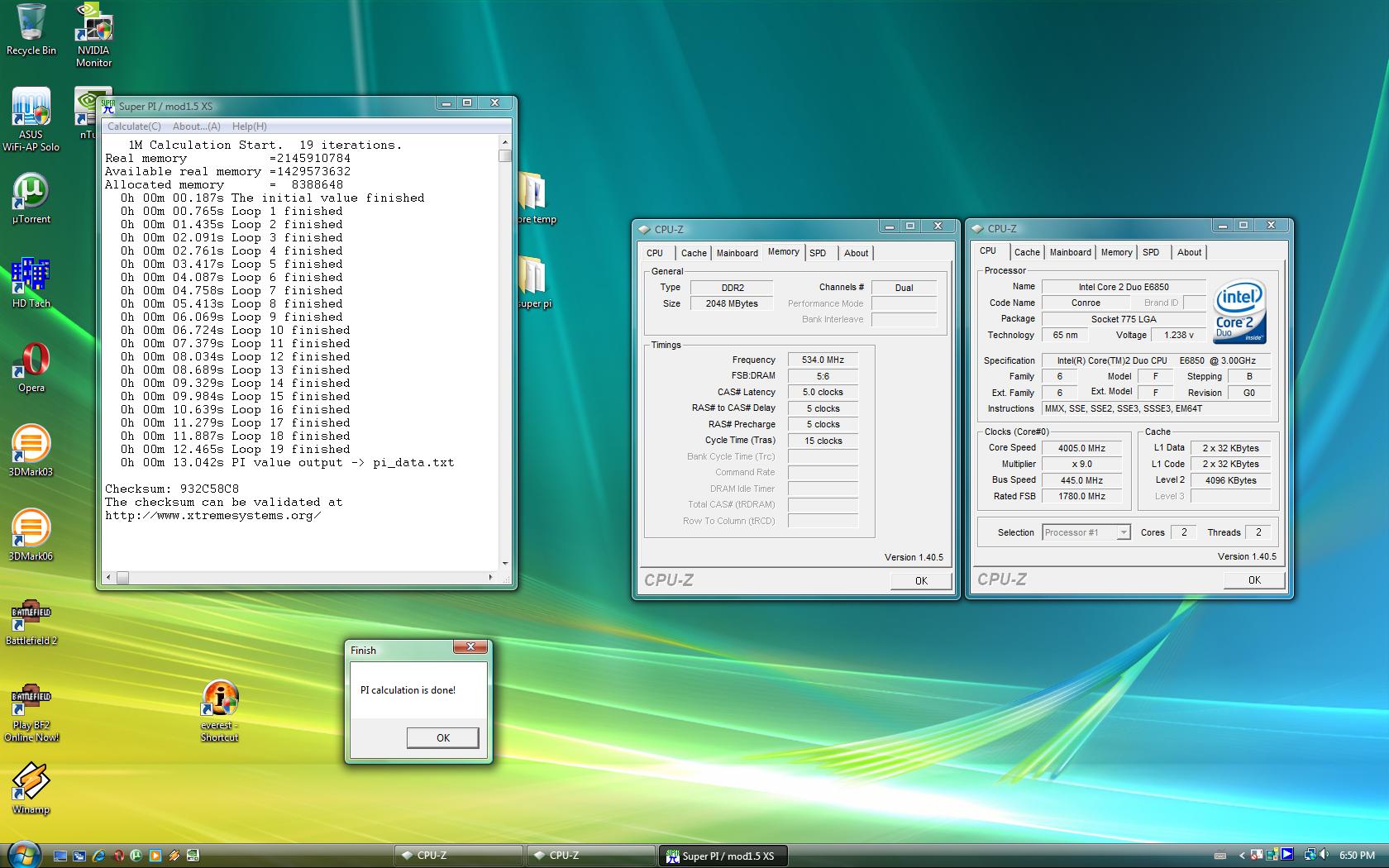Open the HD Tach desktop shortcut
1389x868 pixels.
pyautogui.click(x=31, y=283)
